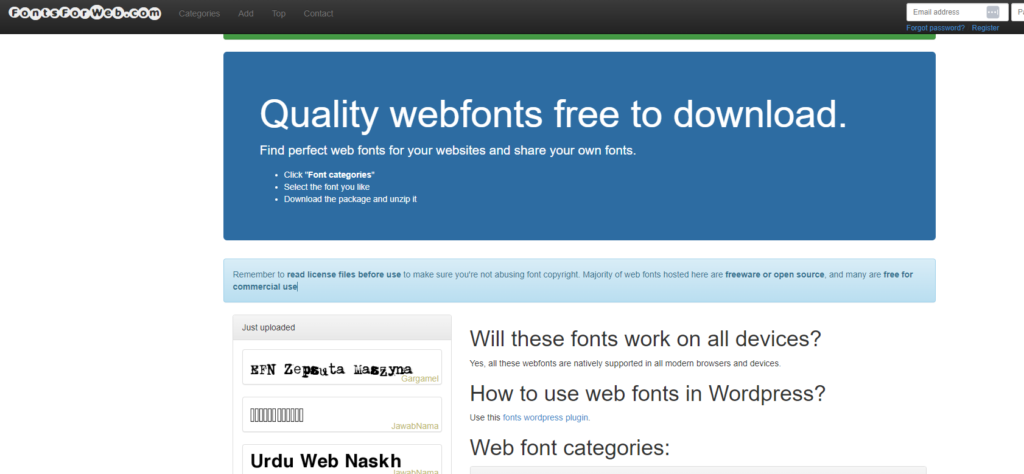This screenshot has width=1024, height=474.
Task: Click the Register link
Action: point(985,28)
